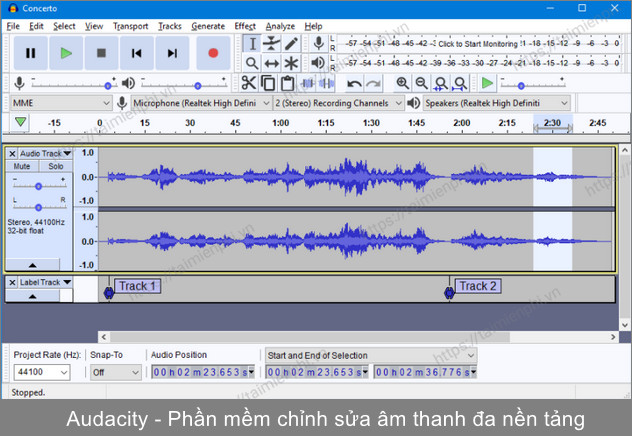Skip to start of project
Image resolution: width=632 pixels, height=436 pixels.
point(137,53)
